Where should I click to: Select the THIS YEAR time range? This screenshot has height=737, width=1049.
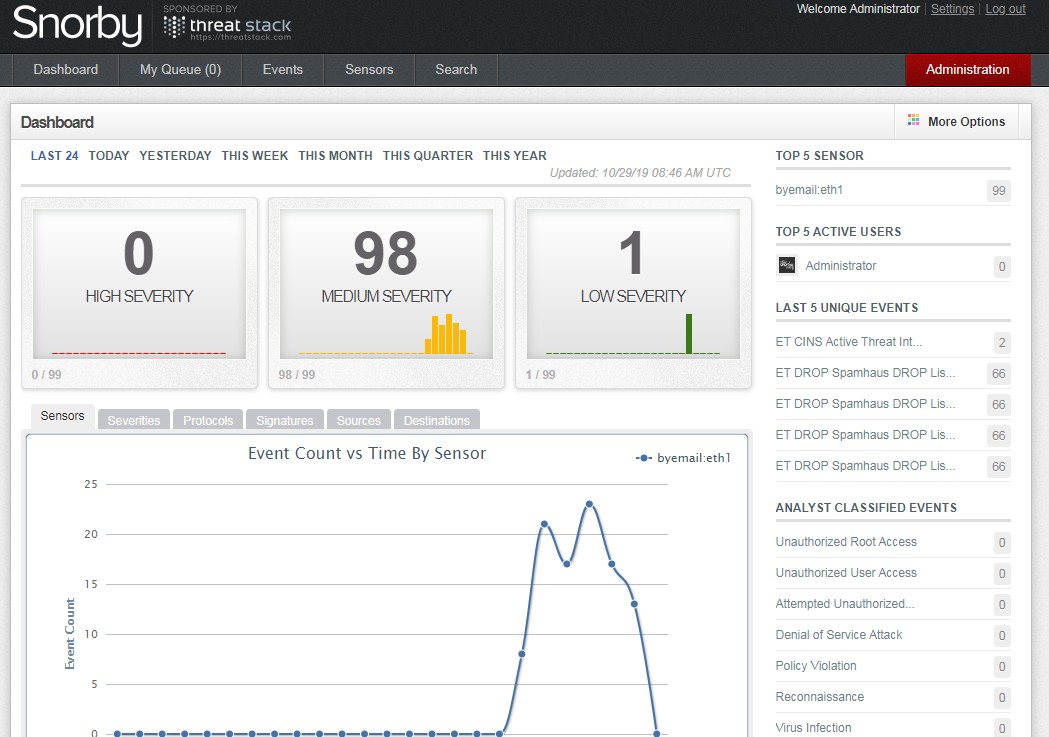click(x=514, y=156)
